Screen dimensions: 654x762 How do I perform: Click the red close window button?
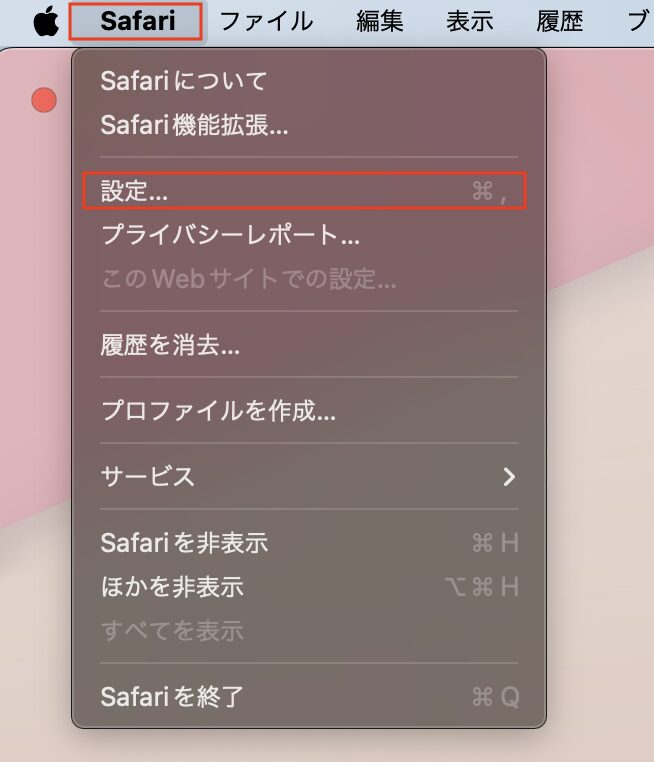[44, 100]
